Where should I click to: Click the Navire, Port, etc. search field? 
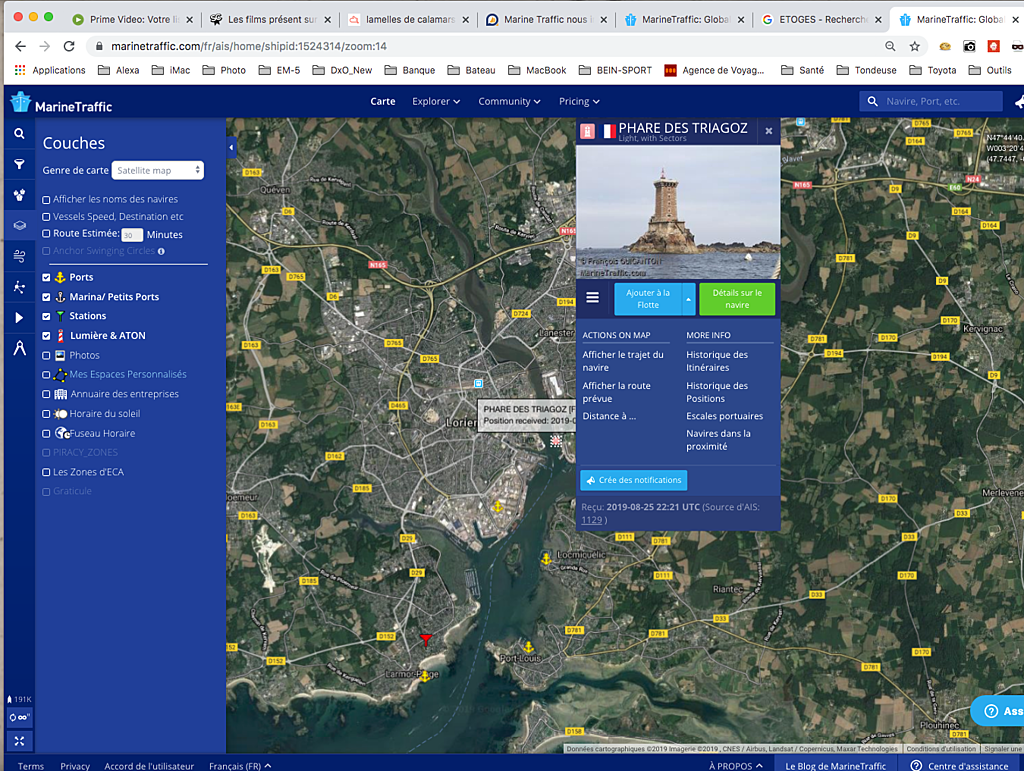pos(931,101)
